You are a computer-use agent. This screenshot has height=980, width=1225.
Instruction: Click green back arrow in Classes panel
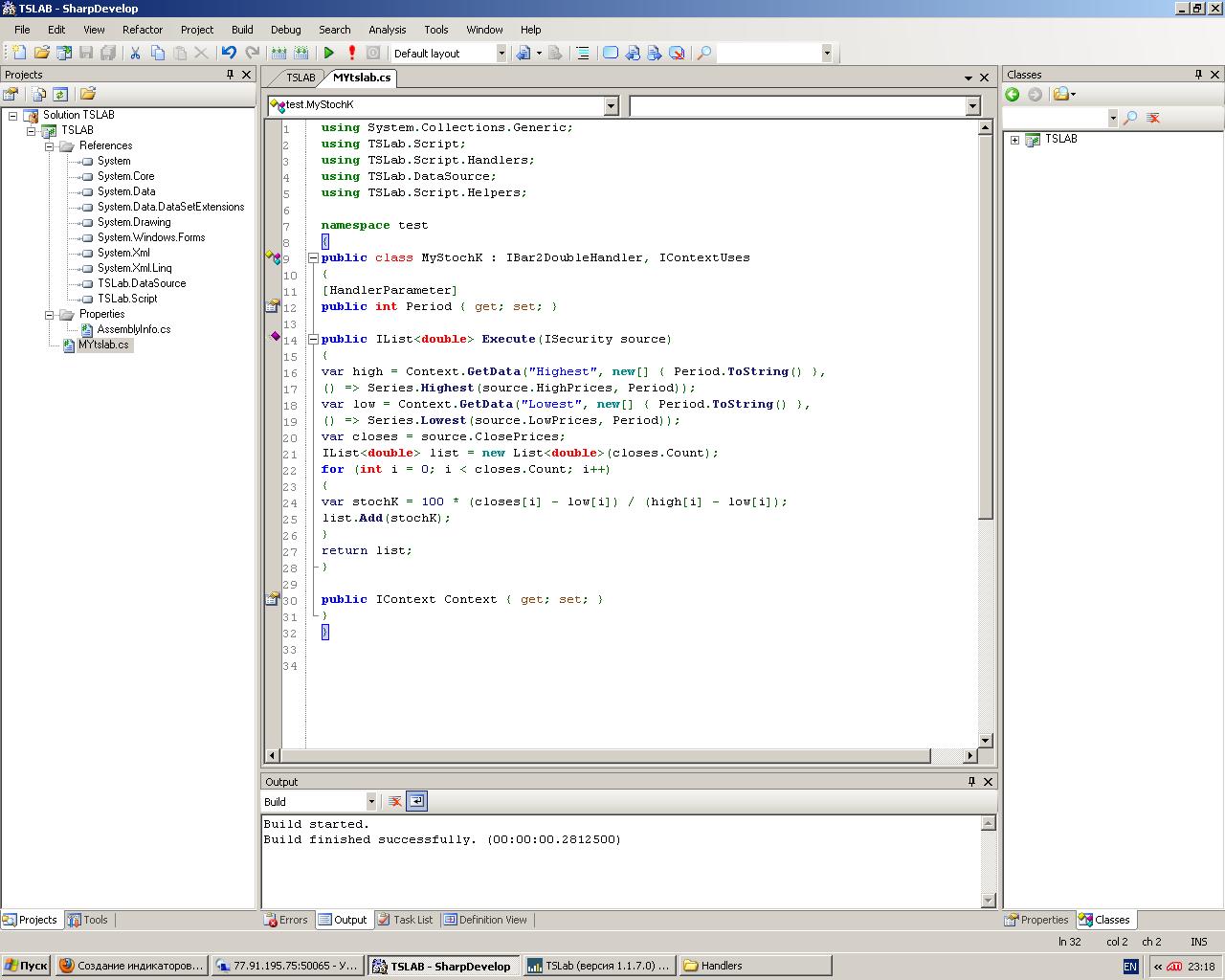tap(1013, 94)
